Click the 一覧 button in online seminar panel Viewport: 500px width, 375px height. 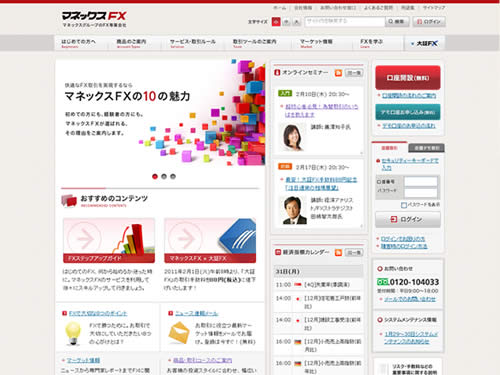[354, 73]
